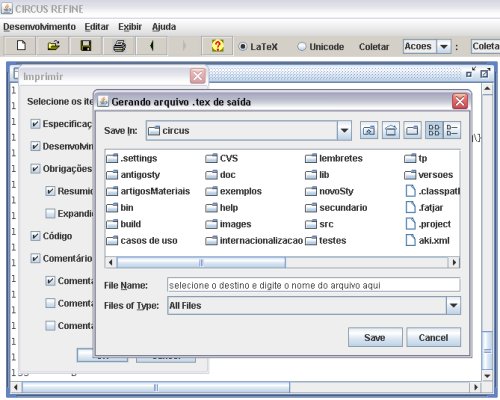Click the file list horizontal scrollbar thumb
The height and width of the screenshot is (400, 500).
201,263
